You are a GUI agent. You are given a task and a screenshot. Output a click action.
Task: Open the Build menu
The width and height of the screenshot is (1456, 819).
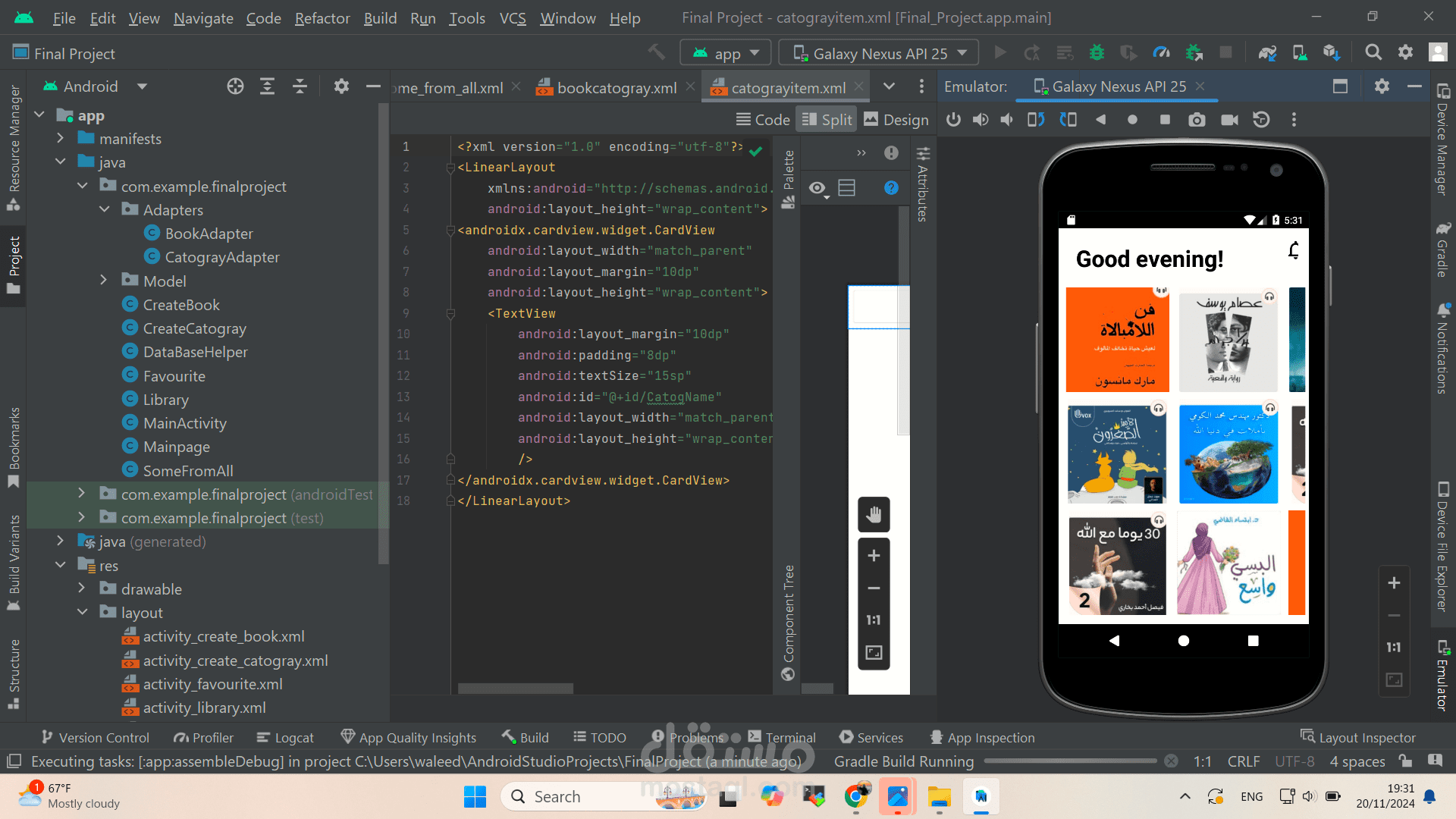(x=379, y=18)
